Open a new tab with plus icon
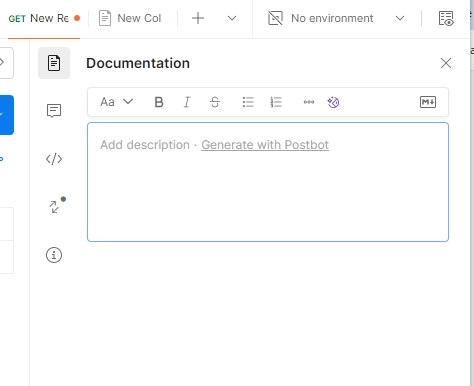 click(198, 18)
